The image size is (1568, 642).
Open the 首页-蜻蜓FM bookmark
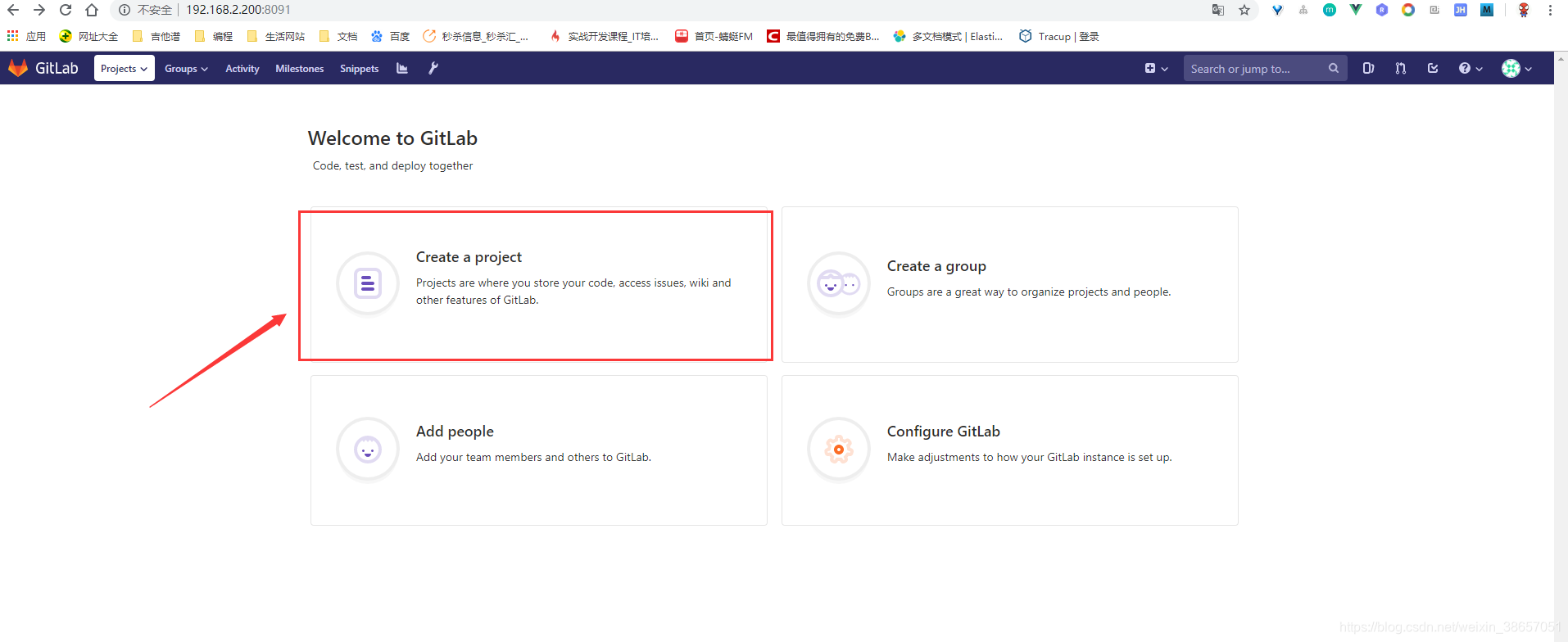(x=714, y=36)
